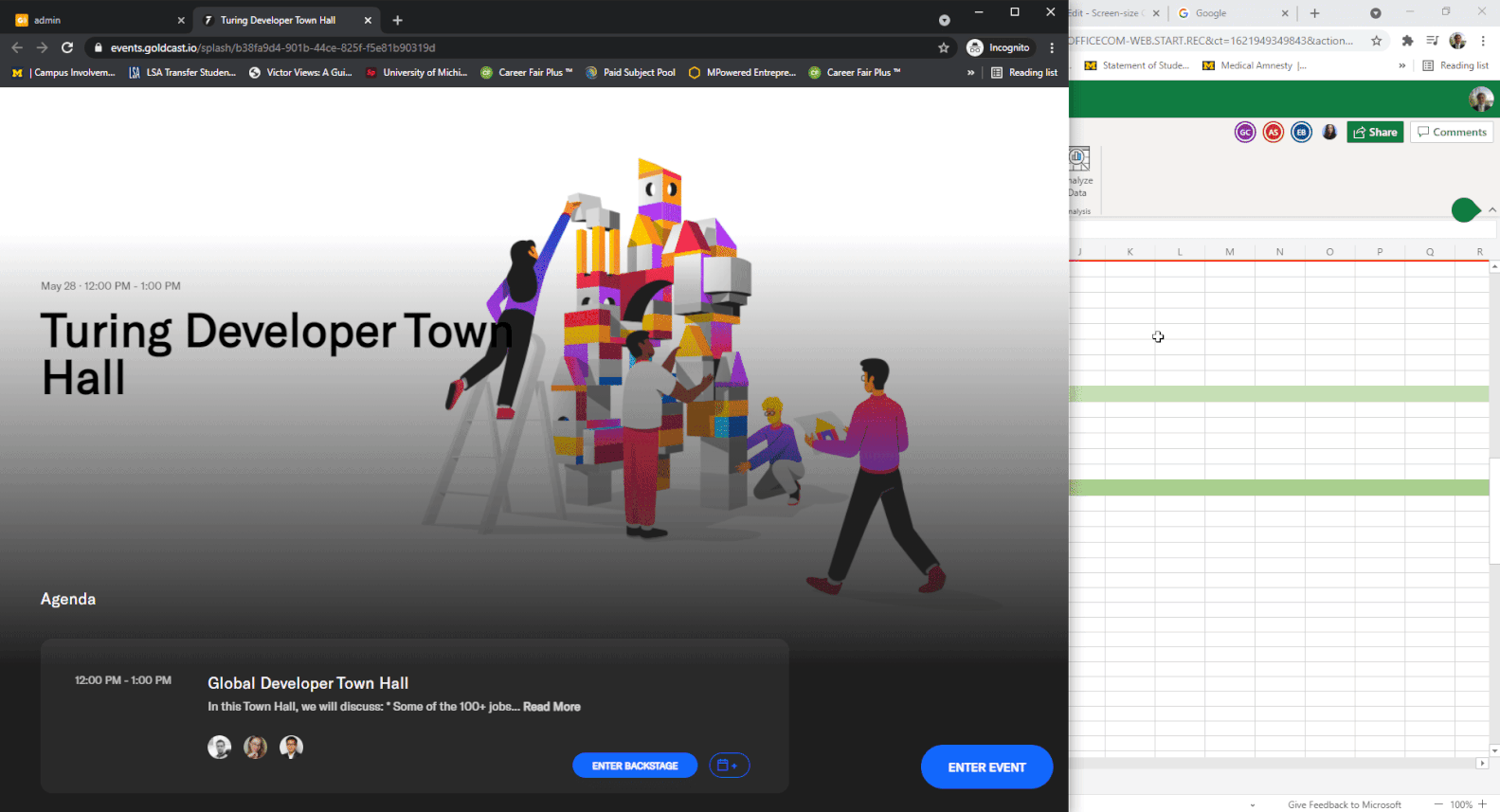This screenshot has width=1500, height=812.
Task: Open the Read More link in agenda description
Action: (x=551, y=707)
